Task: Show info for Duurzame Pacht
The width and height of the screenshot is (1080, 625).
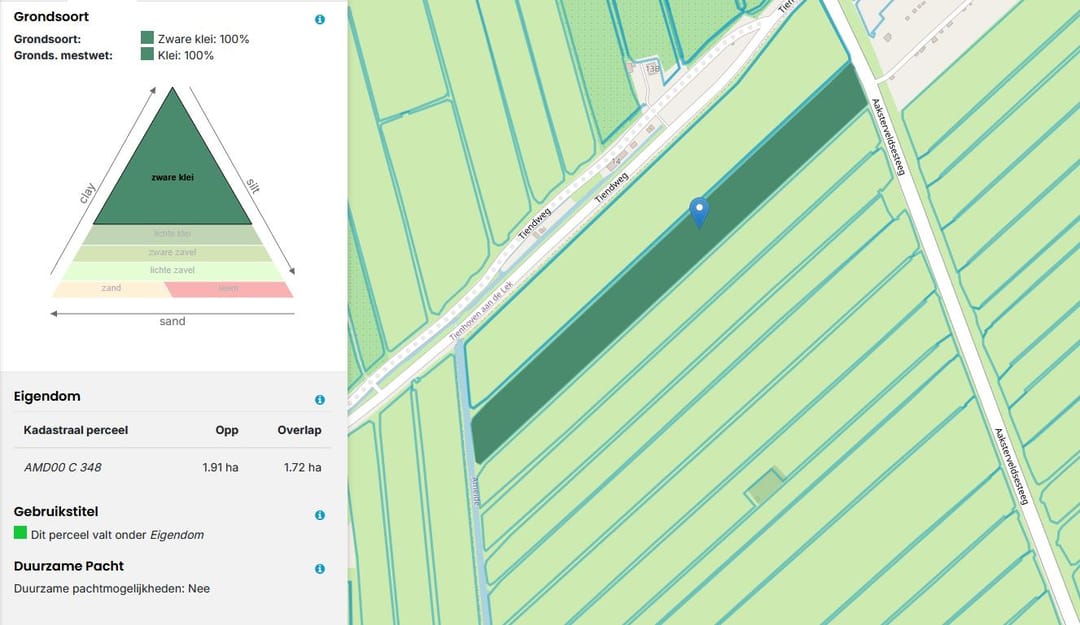Action: 320,569
